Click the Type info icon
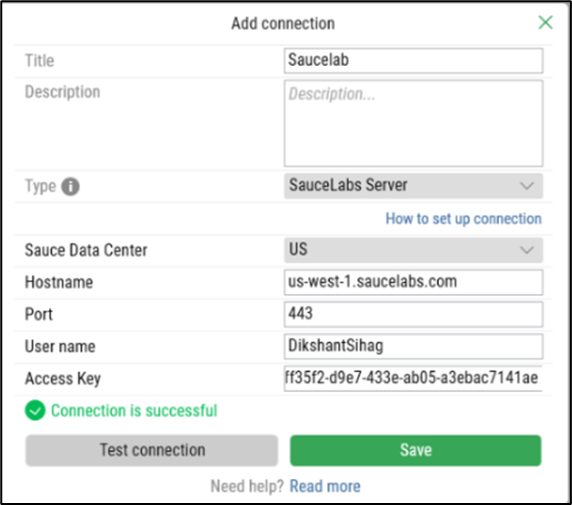The image size is (572, 505). tap(70, 186)
